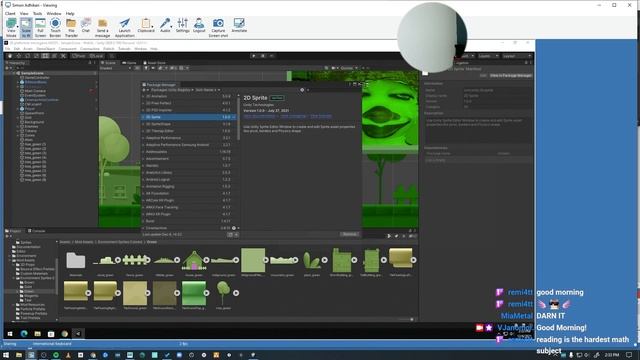Expand house_green asset sub-sprites arrow
This screenshot has width=640, height=360.
207,260
